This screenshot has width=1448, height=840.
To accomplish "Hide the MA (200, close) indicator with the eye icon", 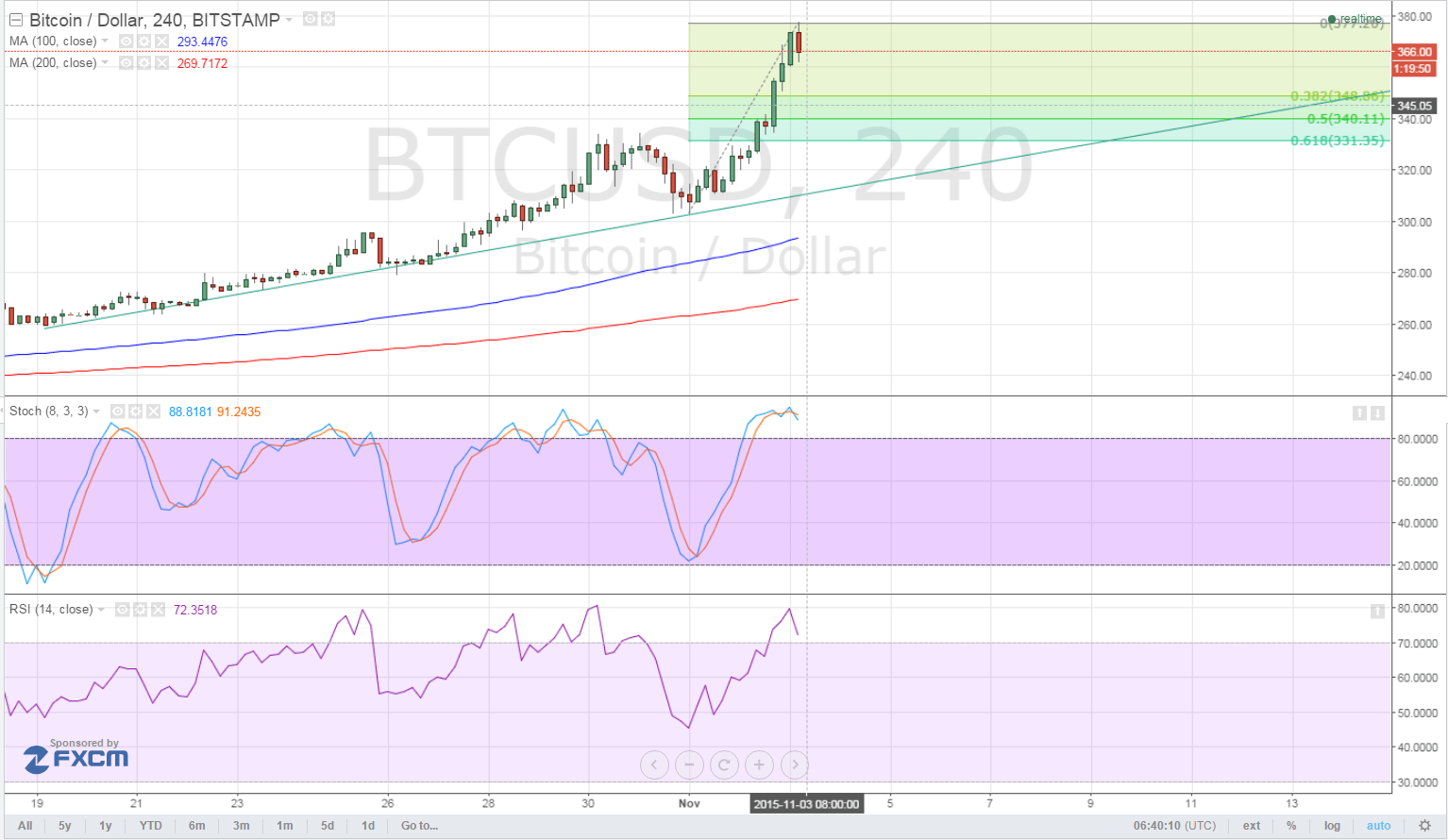I will point(126,62).
